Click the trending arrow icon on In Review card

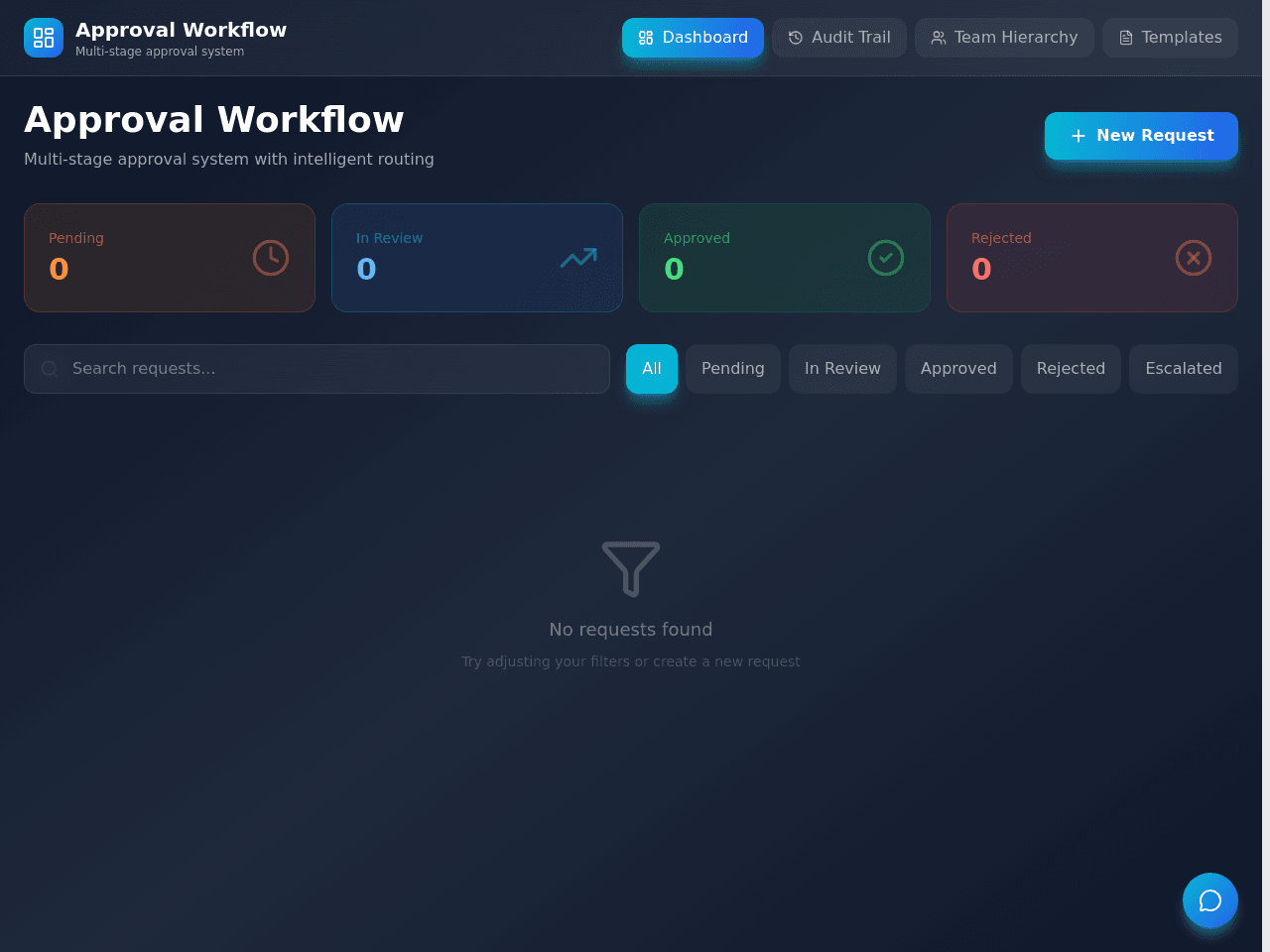pyautogui.click(x=578, y=258)
